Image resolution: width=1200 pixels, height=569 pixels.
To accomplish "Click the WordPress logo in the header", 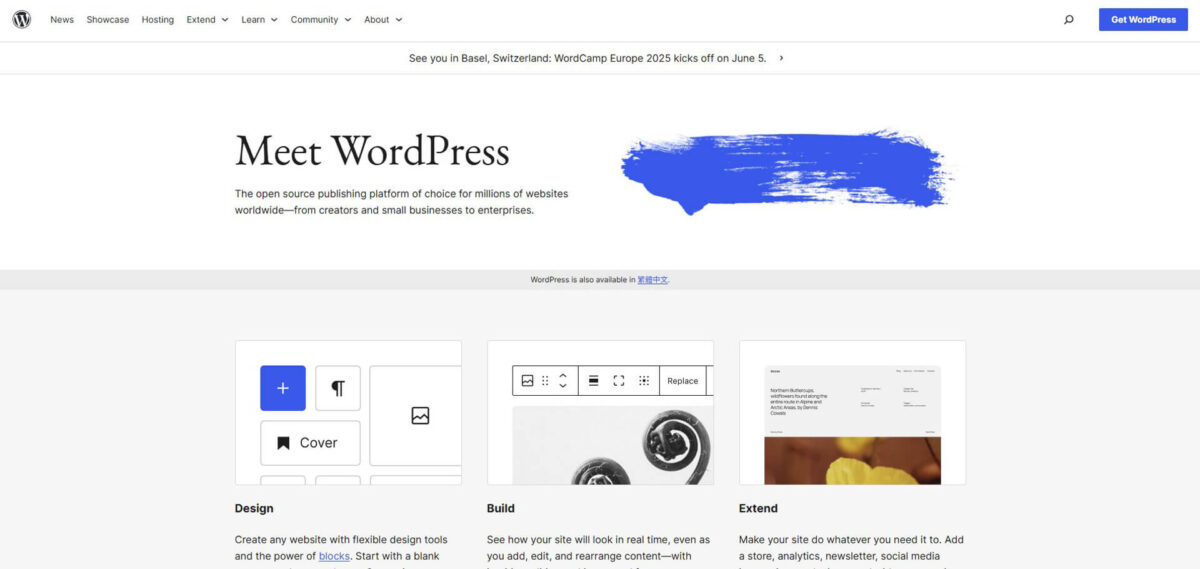I will pyautogui.click(x=22, y=19).
